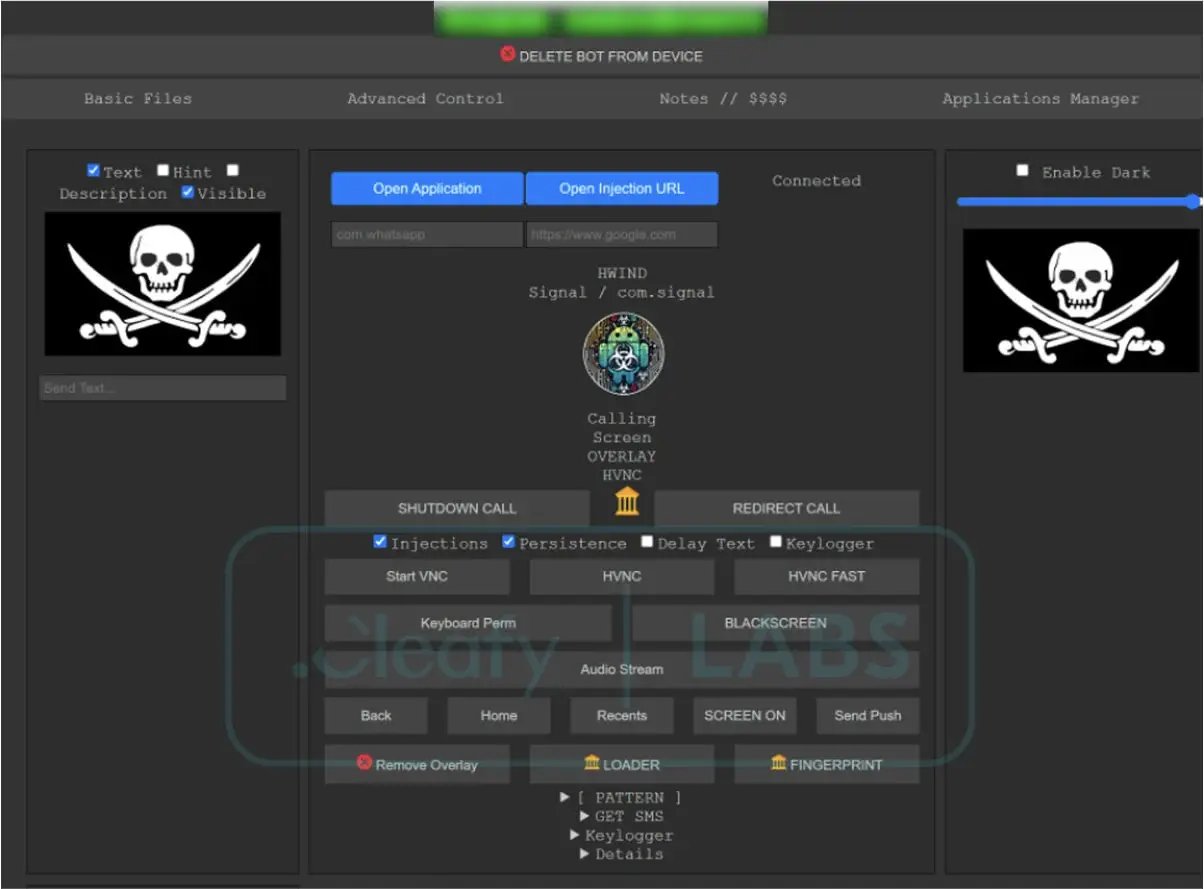Click the HWIND label text
The width and height of the screenshot is (1204, 889).
click(x=622, y=273)
